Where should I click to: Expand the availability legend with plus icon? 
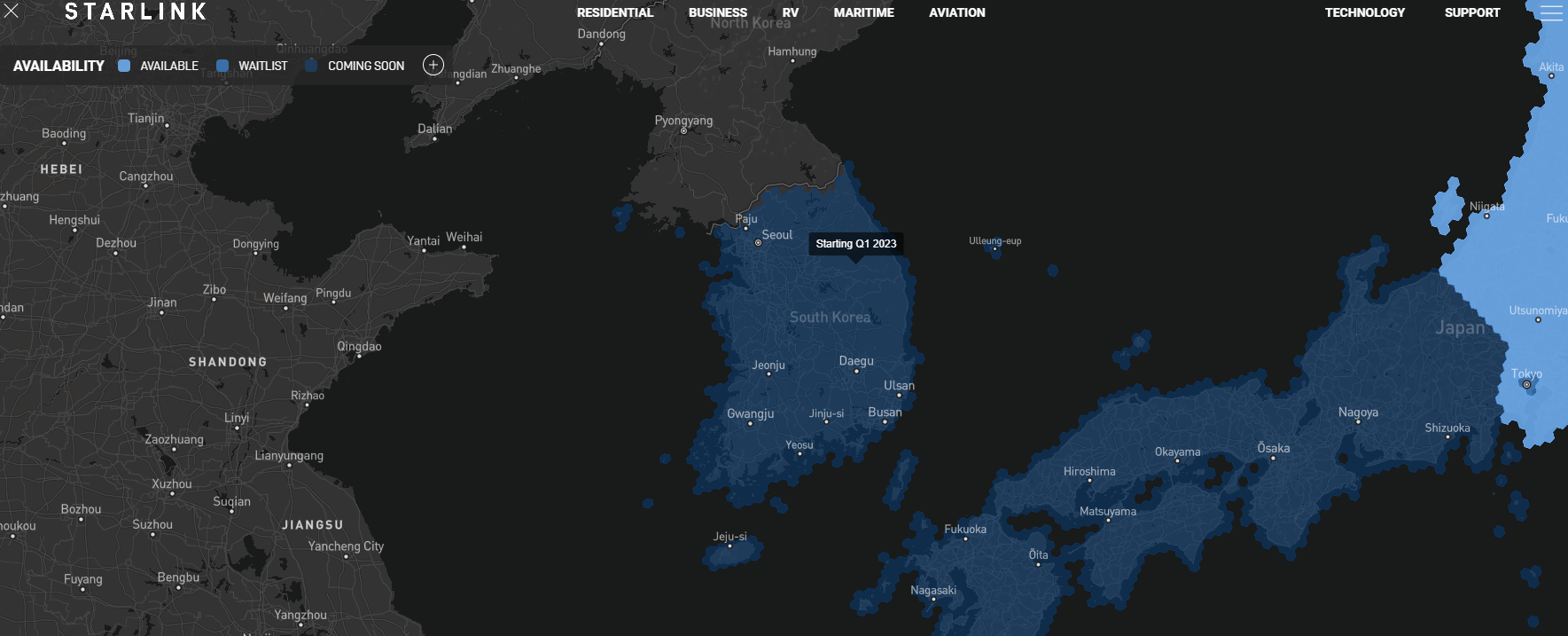click(x=433, y=65)
